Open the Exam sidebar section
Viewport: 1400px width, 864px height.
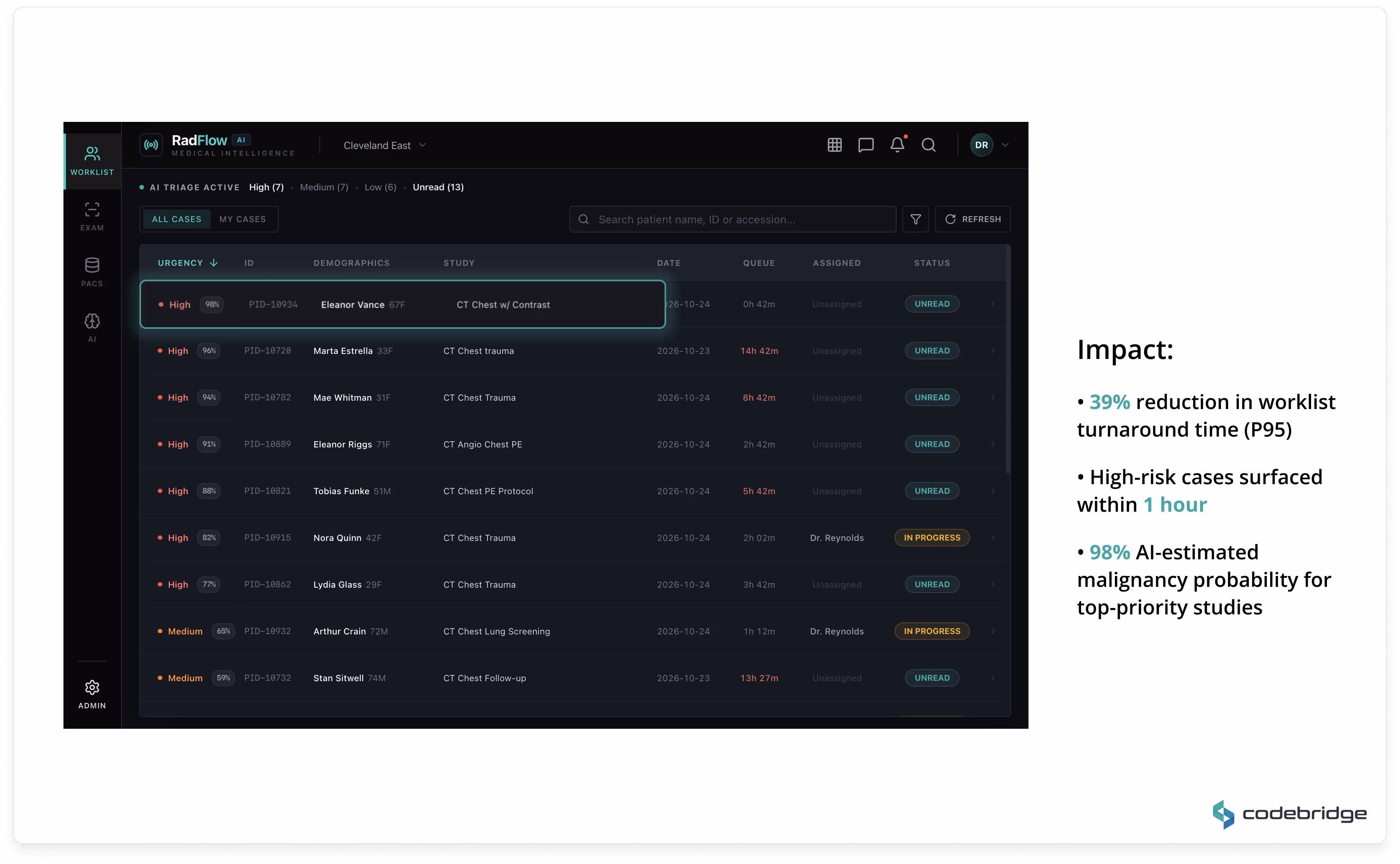92,217
